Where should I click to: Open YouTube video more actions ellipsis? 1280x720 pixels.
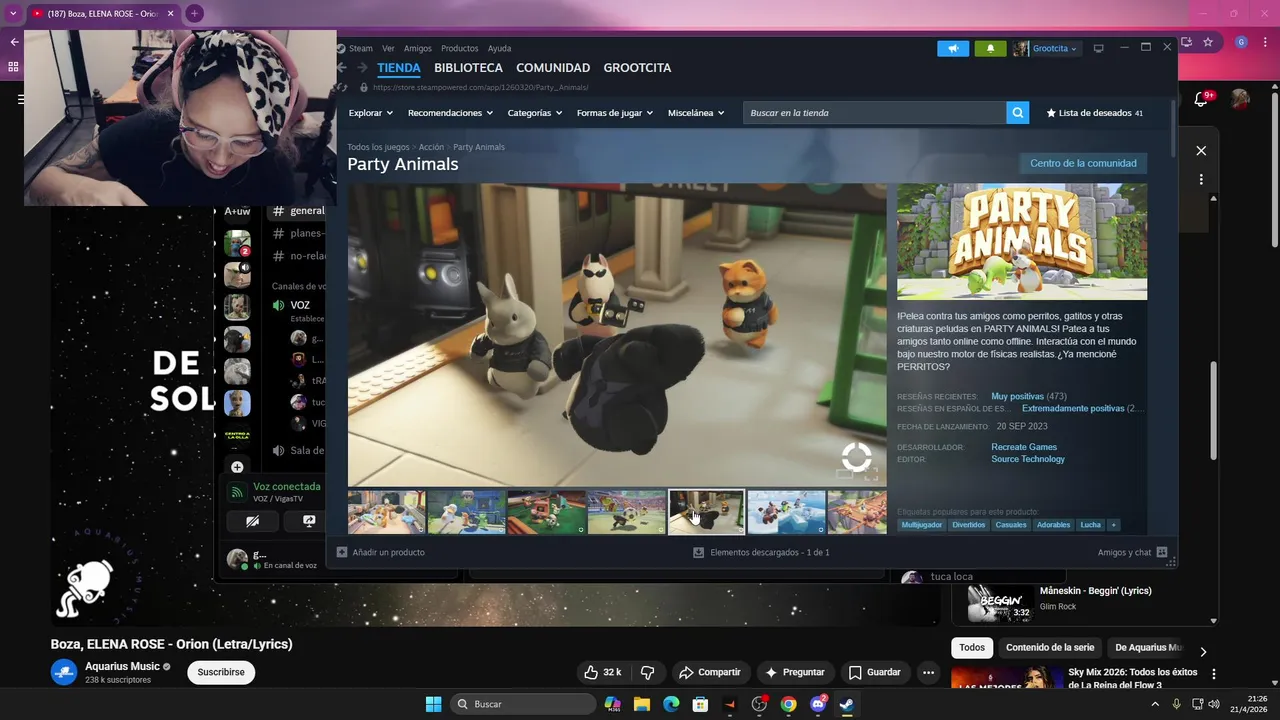[929, 672]
